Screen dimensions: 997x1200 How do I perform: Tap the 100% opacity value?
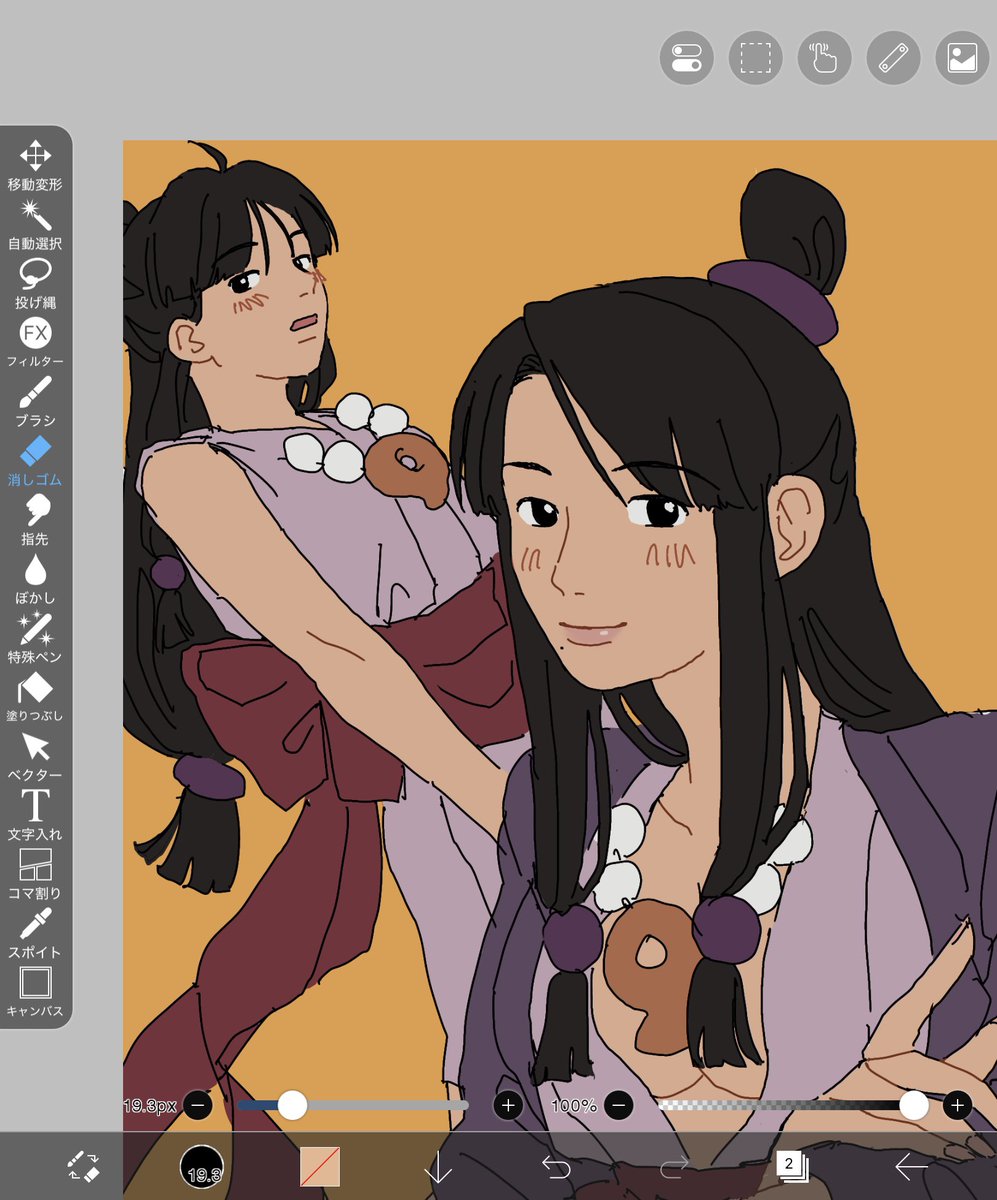574,1106
